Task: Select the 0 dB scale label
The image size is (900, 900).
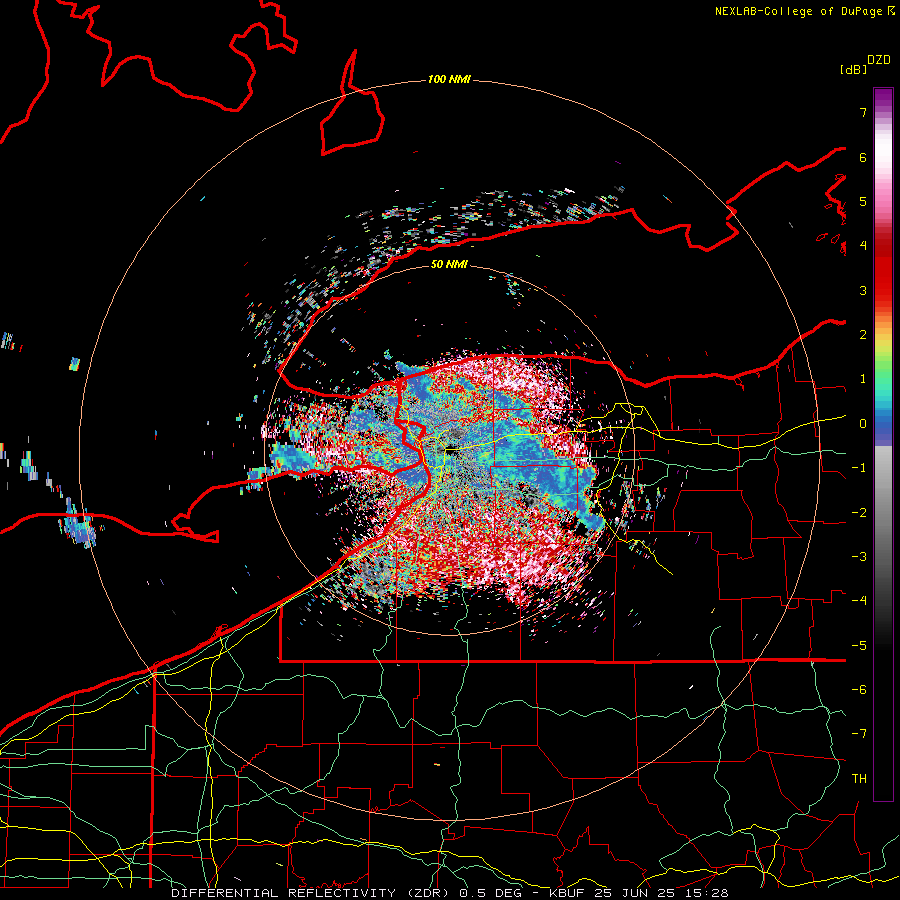Action: pyautogui.click(x=863, y=424)
